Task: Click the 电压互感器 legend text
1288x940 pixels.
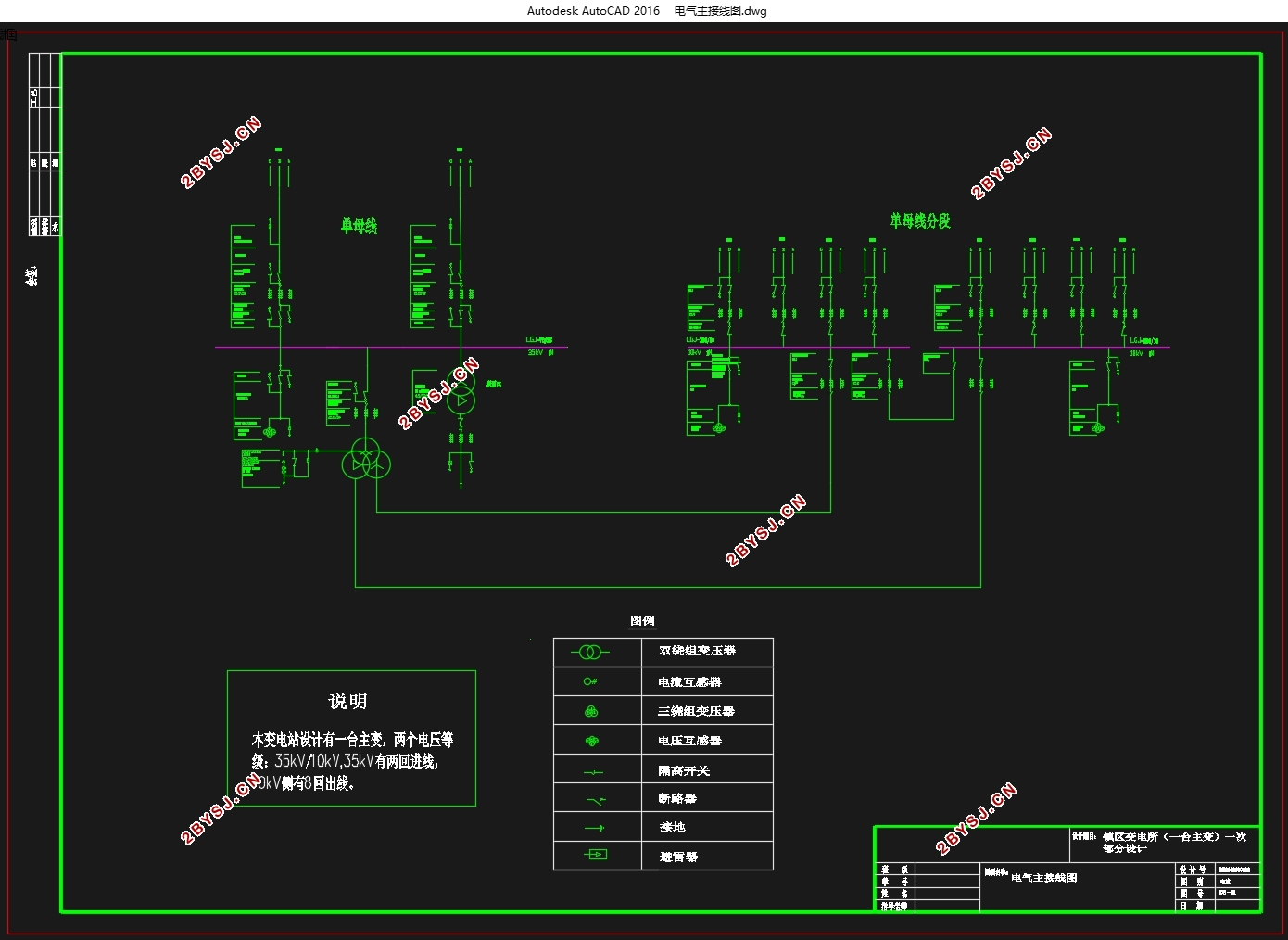Action: click(689, 741)
